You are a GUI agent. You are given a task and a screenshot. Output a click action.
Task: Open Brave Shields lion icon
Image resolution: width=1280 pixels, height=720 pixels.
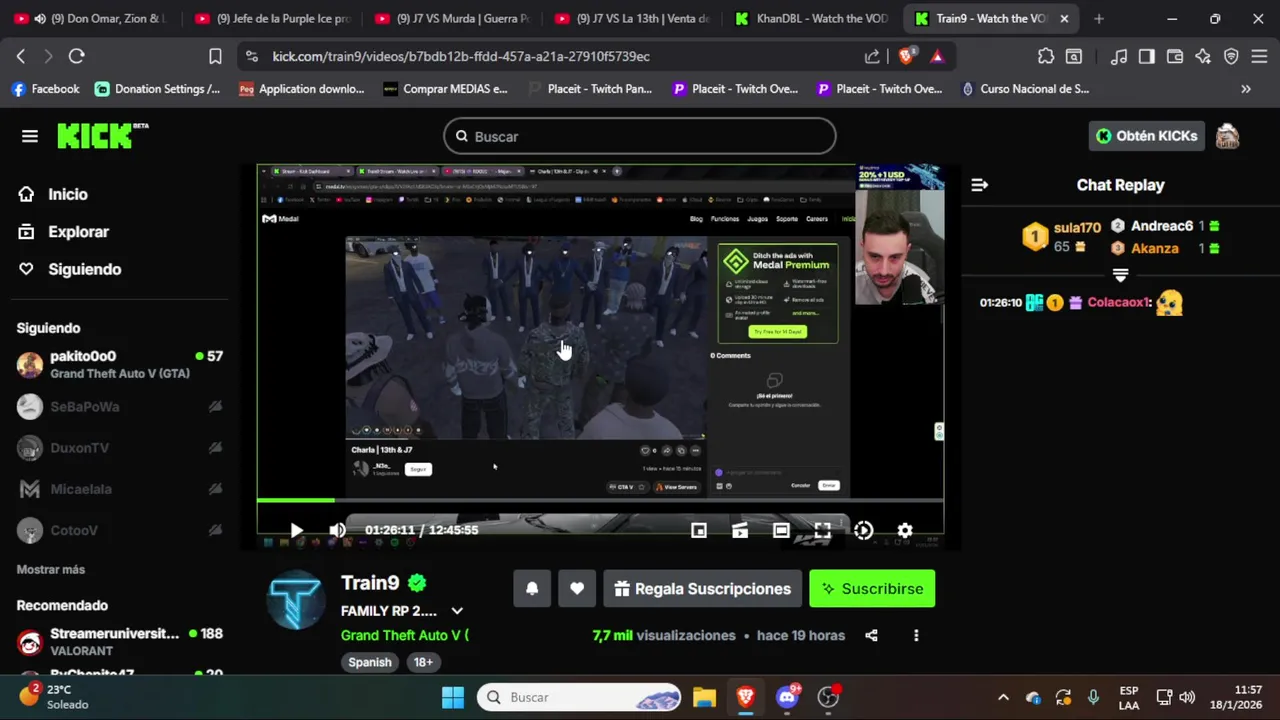click(x=906, y=56)
